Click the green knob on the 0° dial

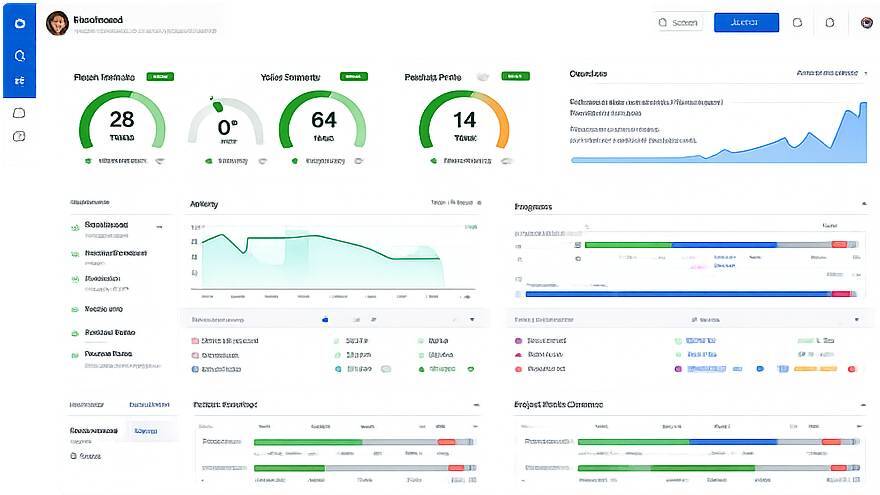[218, 106]
